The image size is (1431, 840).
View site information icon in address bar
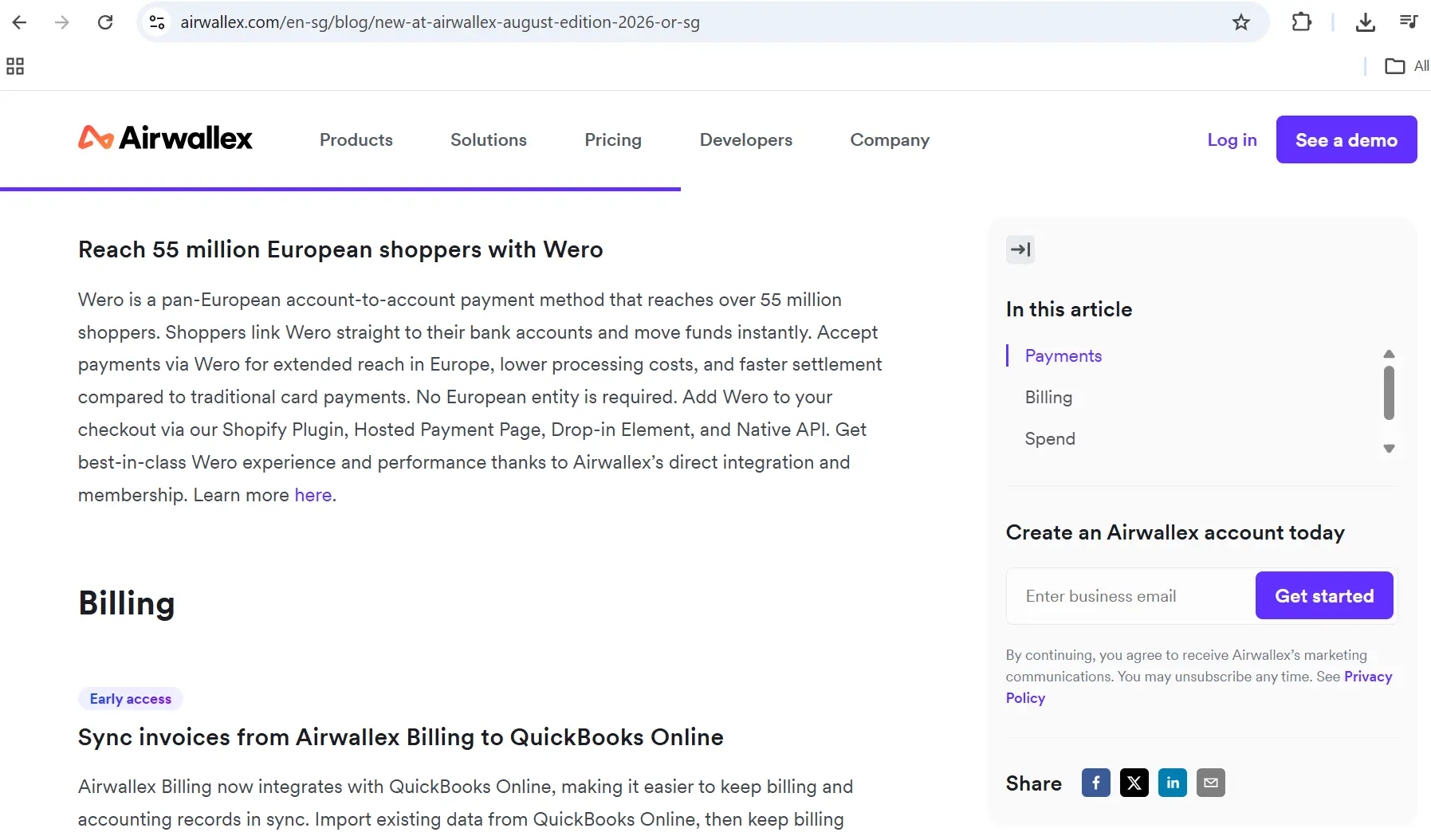(x=157, y=22)
